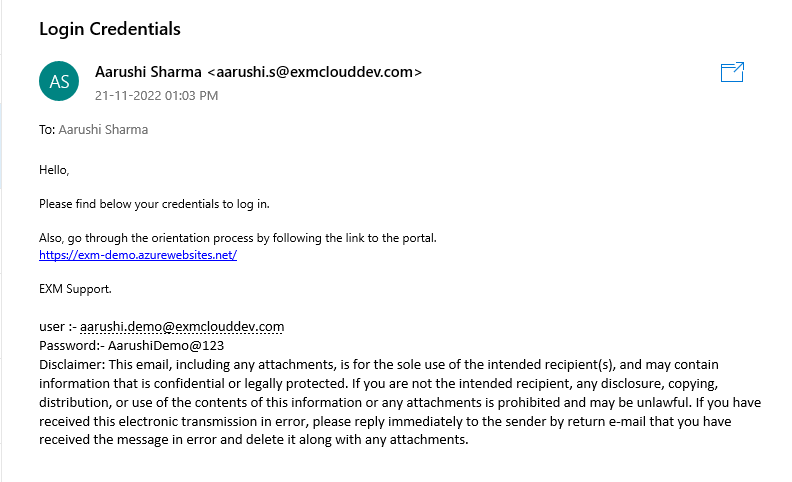Click the sender address aarushi.s@exmclouddev.com
The width and height of the screenshot is (792, 482).
pos(315,72)
